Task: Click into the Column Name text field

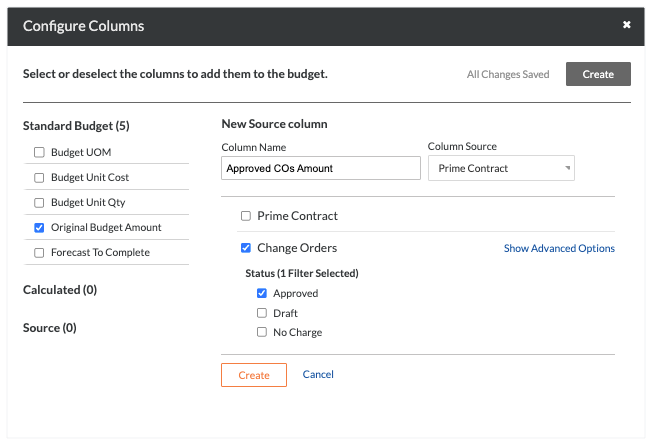Action: click(320, 168)
